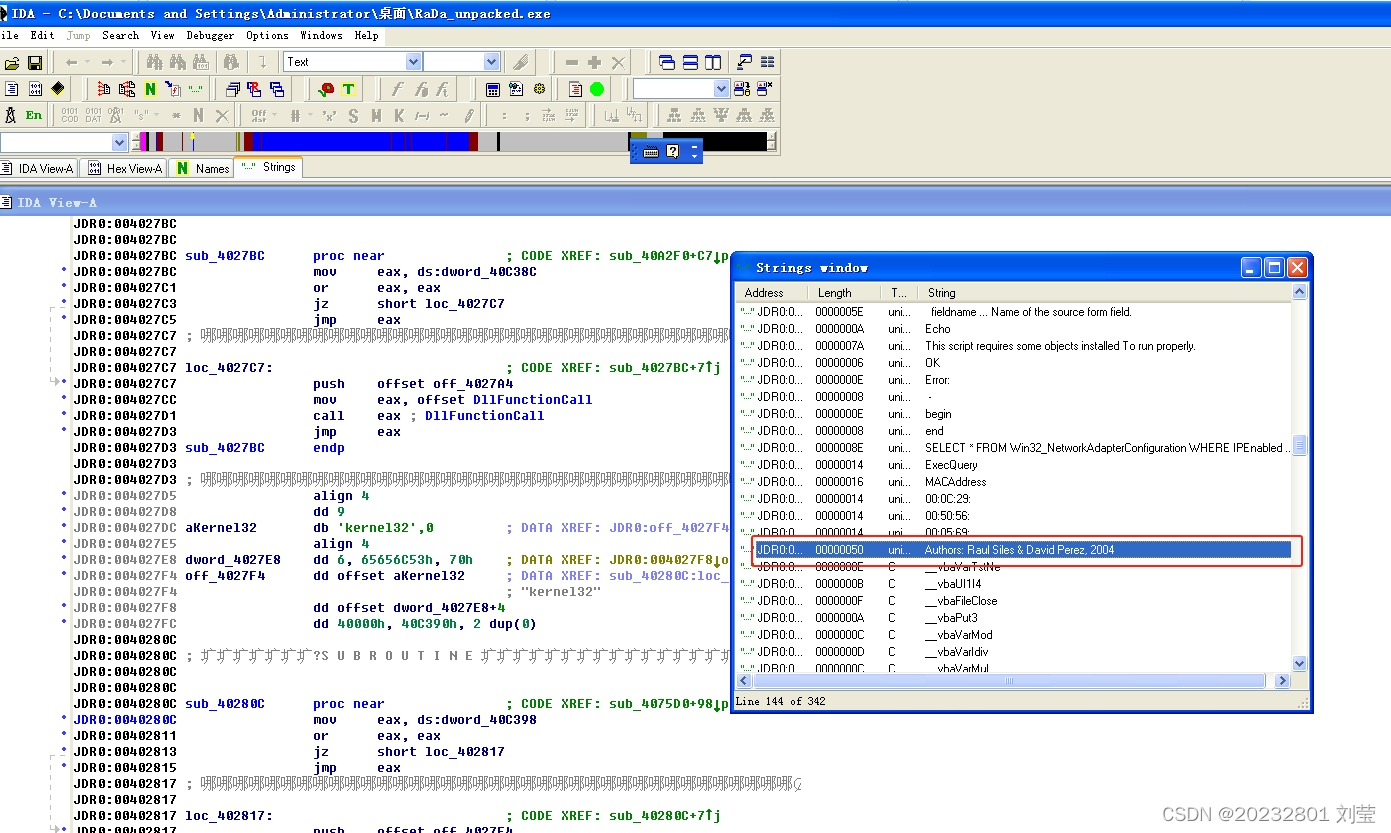
Task: Switch to the Names tab
Action: click(x=201, y=169)
